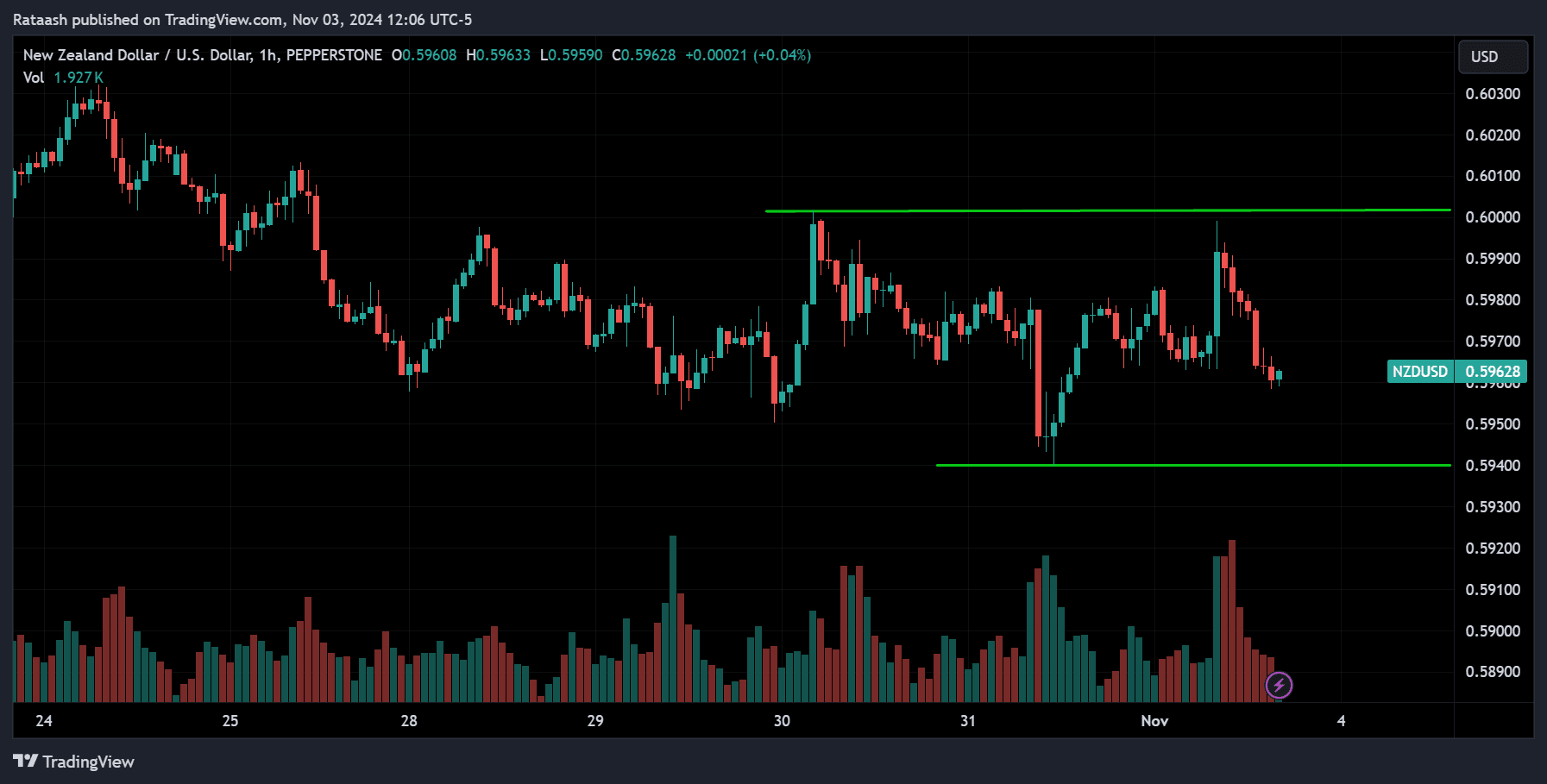
Task: Click the Nov label on time axis
Action: [1154, 721]
